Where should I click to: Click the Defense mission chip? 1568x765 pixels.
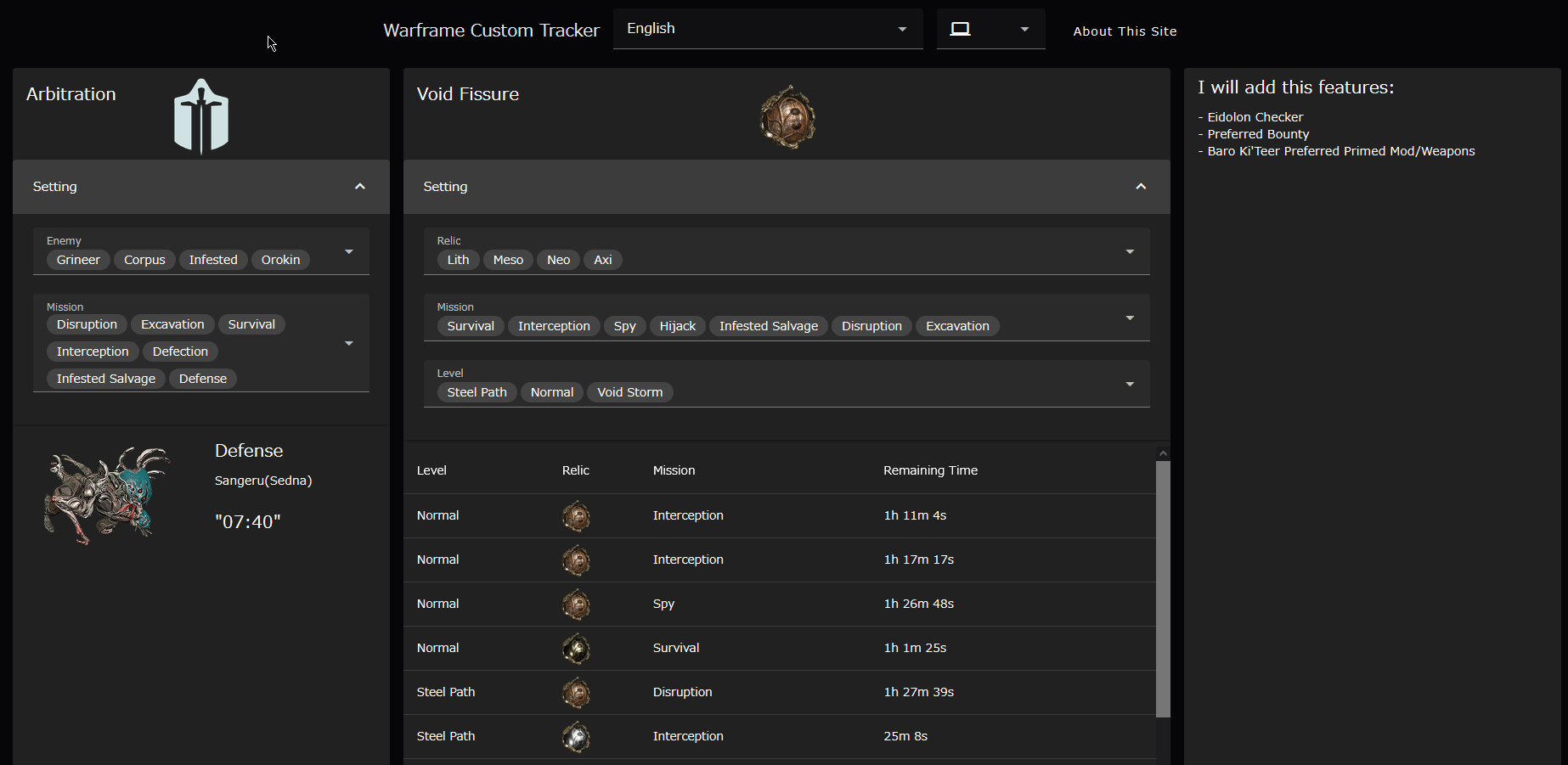click(x=203, y=379)
